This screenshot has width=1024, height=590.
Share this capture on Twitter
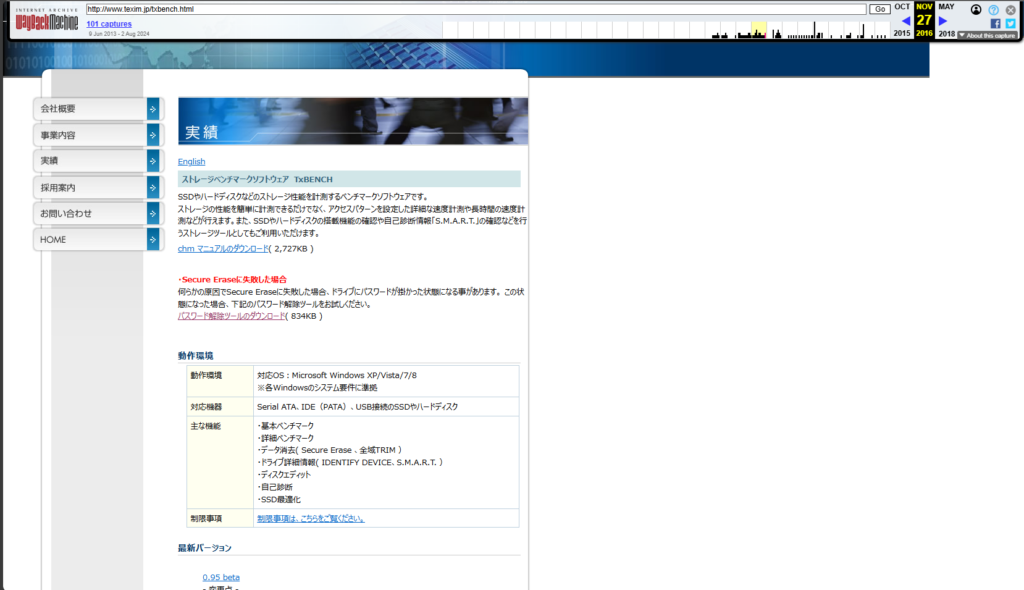(x=1010, y=23)
